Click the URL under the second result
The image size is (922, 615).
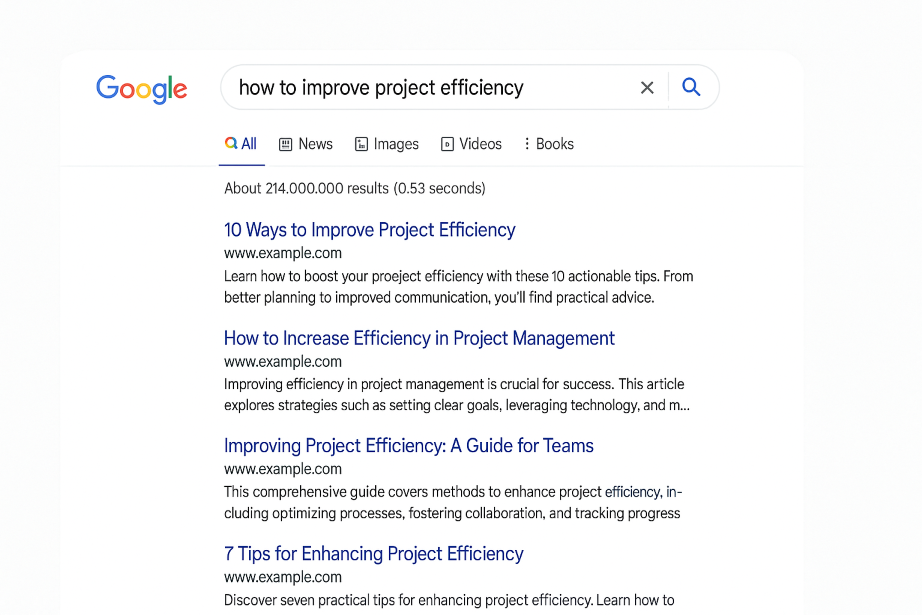click(x=283, y=361)
